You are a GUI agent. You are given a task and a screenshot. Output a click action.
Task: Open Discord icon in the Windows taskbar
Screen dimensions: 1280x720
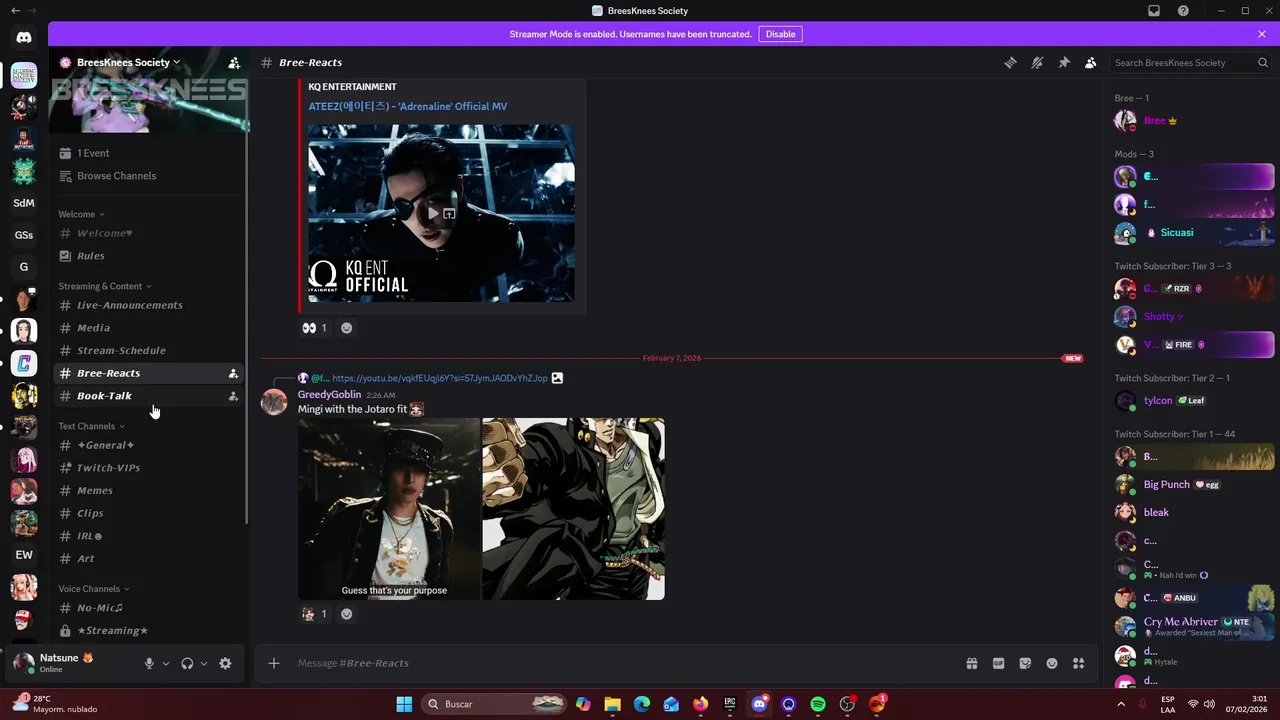759,704
